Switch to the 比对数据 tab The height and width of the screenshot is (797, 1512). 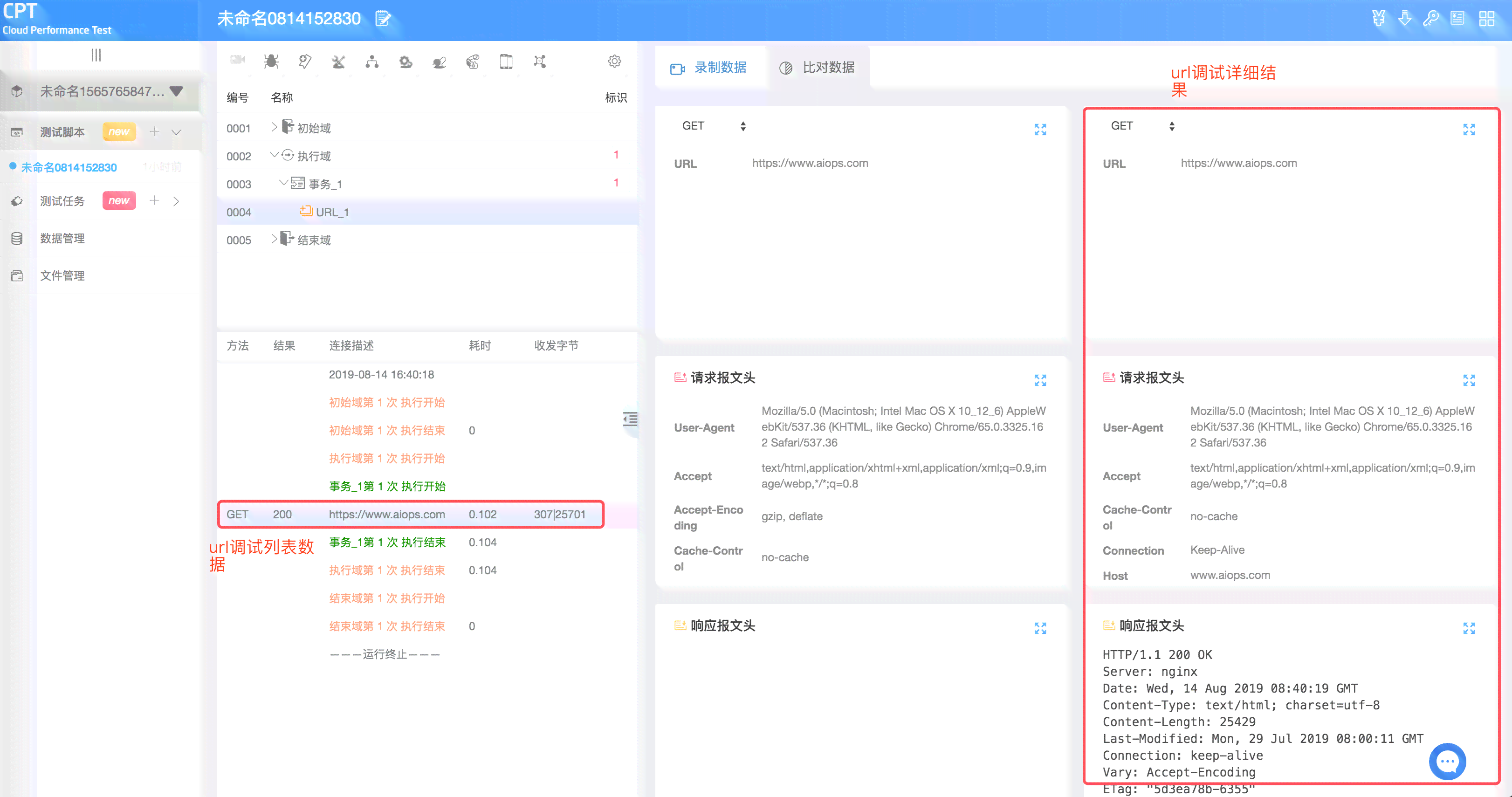pyautogui.click(x=817, y=68)
